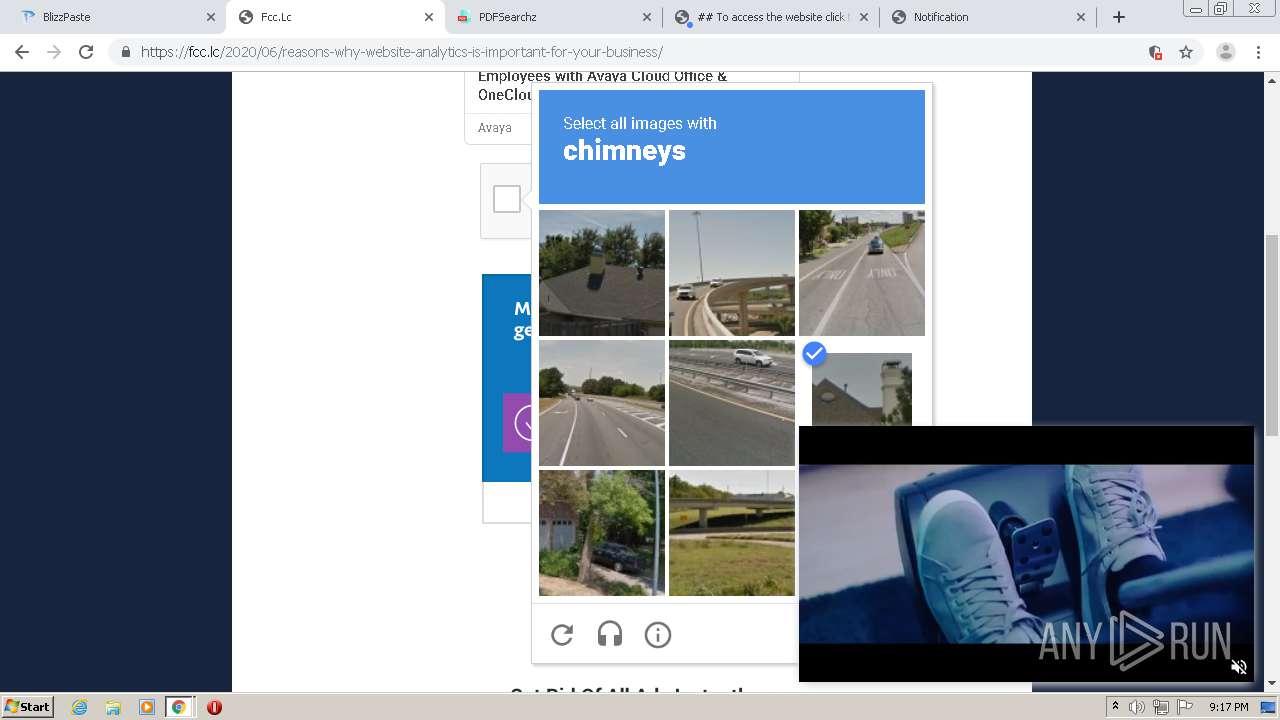Image resolution: width=1280 pixels, height=720 pixels.
Task: Switch to the '## To access the website' tab
Action: coord(770,17)
